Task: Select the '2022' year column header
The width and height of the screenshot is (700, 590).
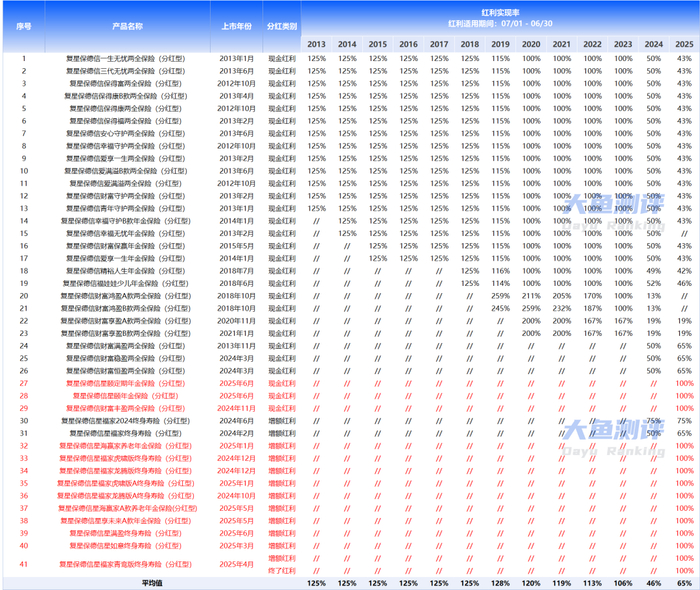Action: tap(592, 44)
